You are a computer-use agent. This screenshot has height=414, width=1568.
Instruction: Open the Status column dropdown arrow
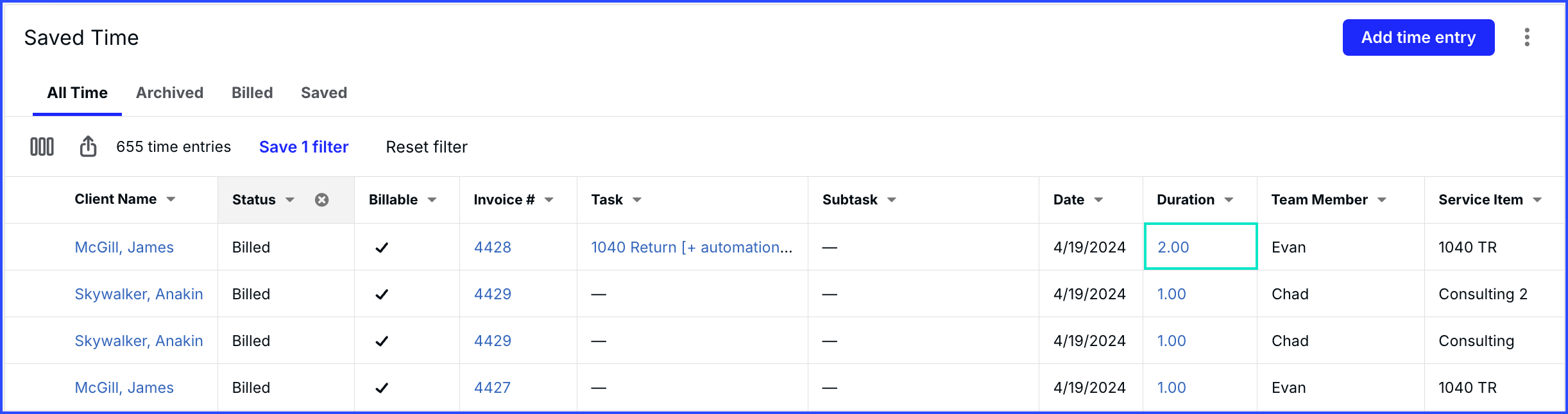click(290, 200)
